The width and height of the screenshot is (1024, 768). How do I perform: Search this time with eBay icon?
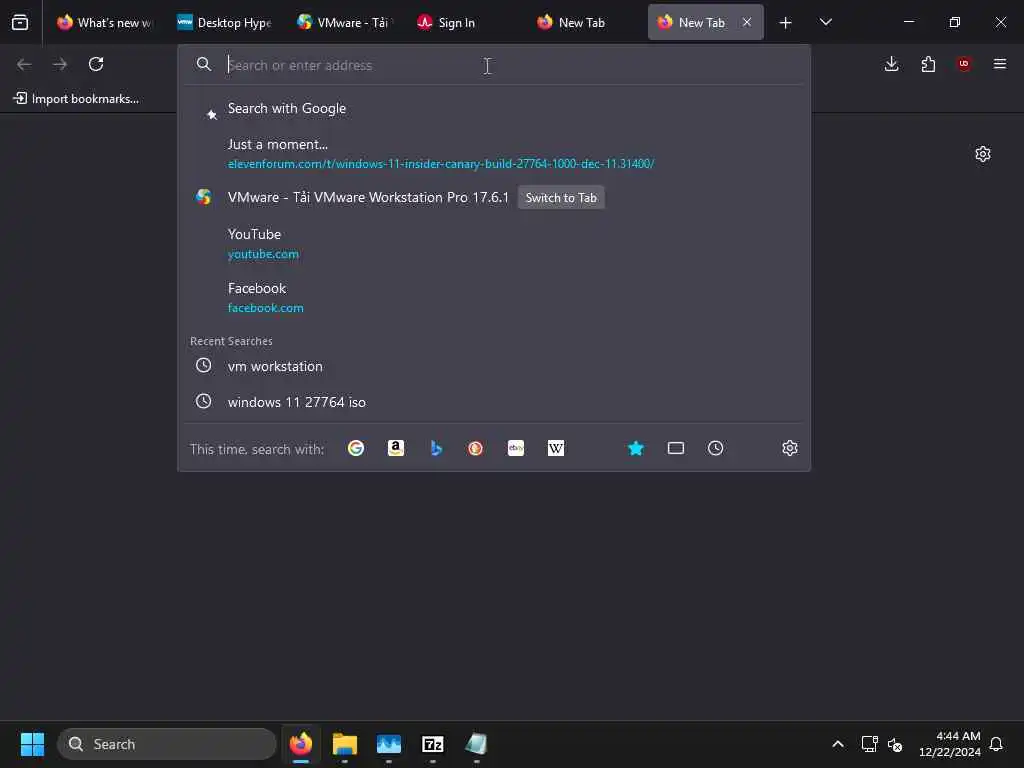tap(516, 448)
